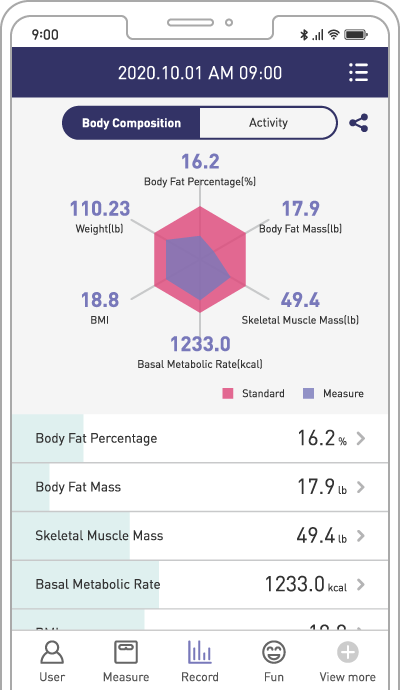Open the Basal Metabolic Rate list item
The height and width of the screenshot is (690, 400).
(x=200, y=585)
